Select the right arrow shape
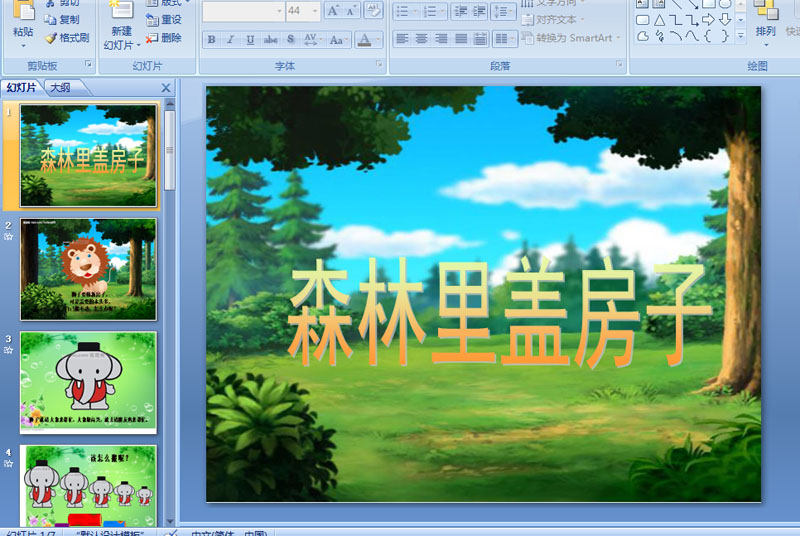Image resolution: width=800 pixels, height=536 pixels. pos(708,20)
